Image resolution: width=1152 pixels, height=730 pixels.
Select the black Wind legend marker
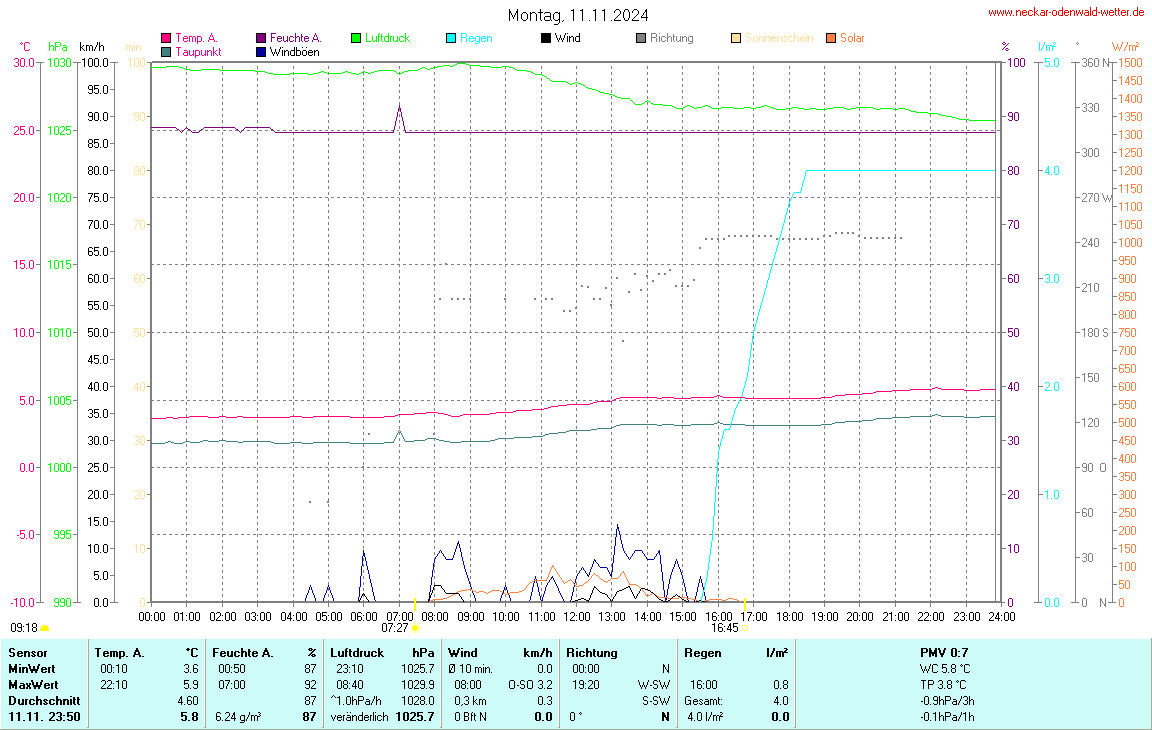[546, 38]
